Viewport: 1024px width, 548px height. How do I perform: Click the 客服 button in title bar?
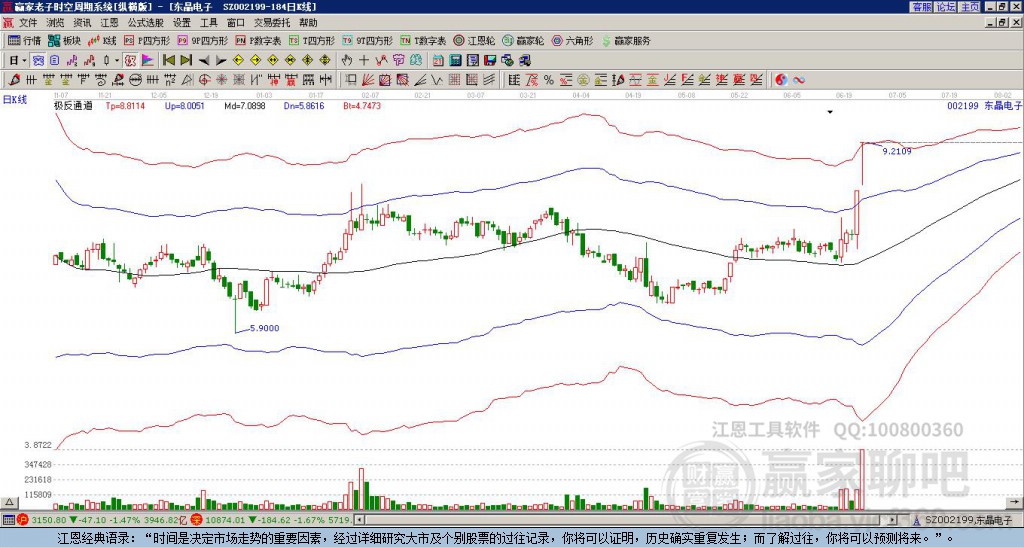click(x=921, y=7)
